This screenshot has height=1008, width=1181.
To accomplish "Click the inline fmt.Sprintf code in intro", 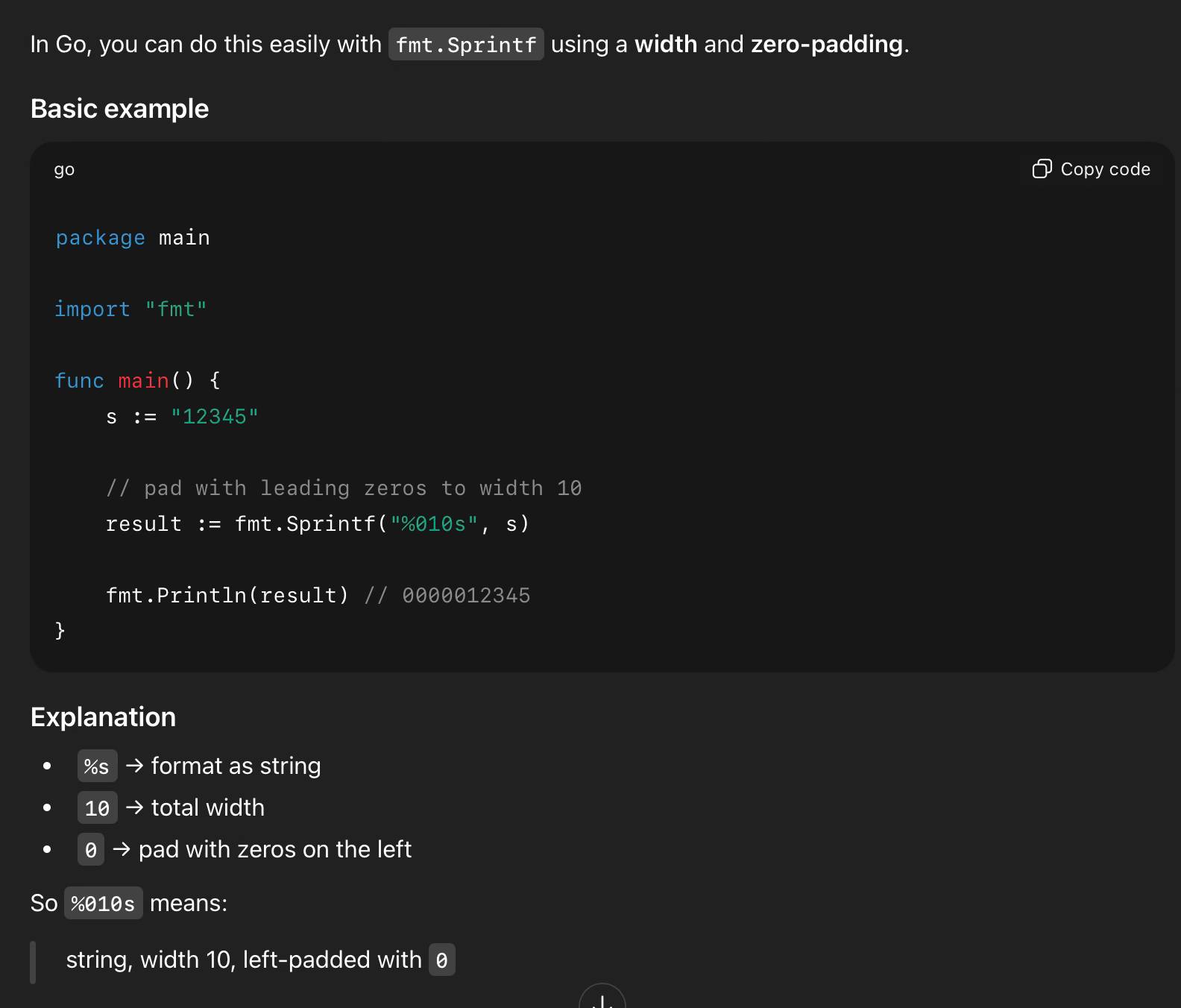I will click(x=466, y=45).
